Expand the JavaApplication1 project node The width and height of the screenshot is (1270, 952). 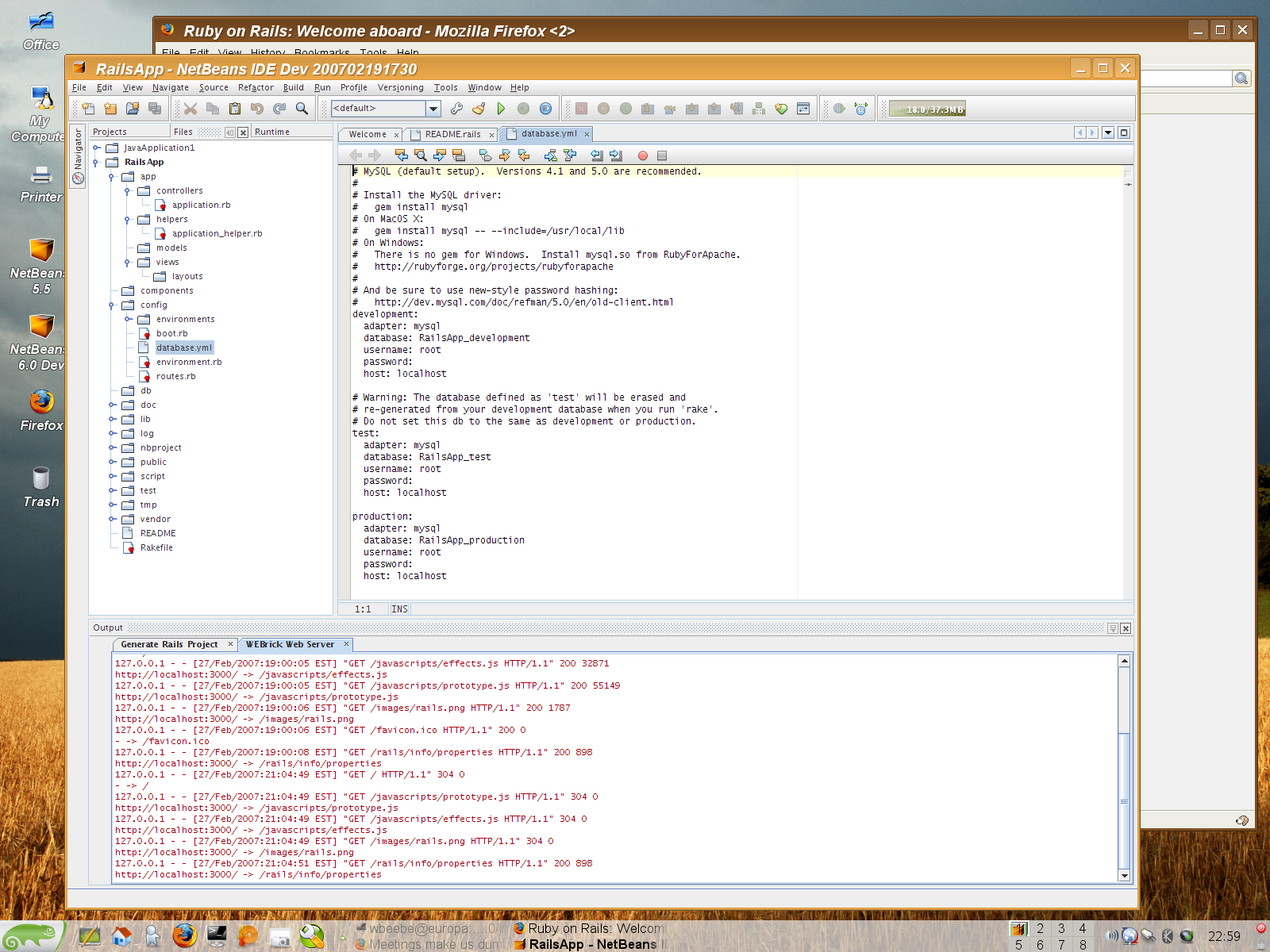[96, 148]
